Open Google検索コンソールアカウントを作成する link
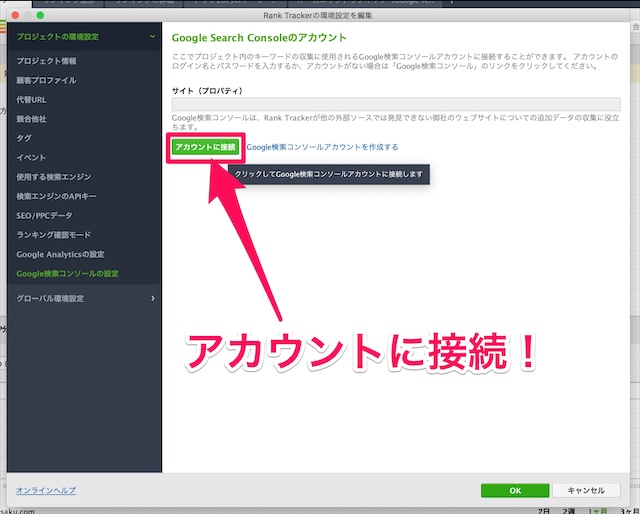 (x=322, y=147)
